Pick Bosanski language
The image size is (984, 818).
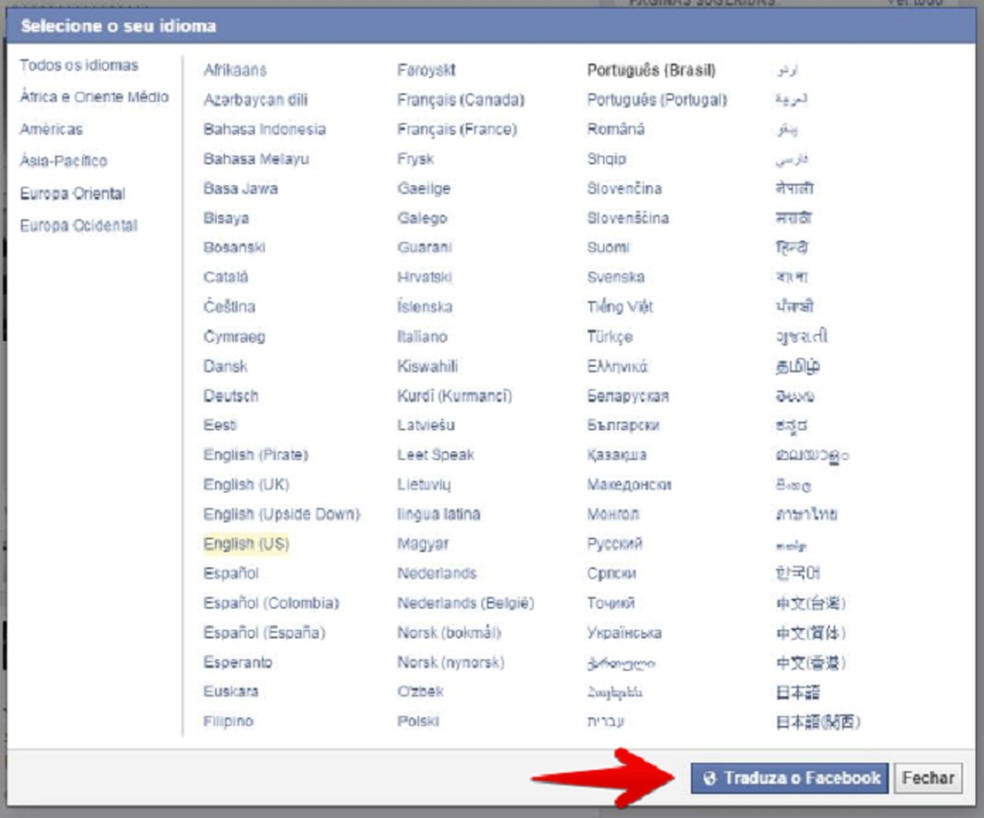(x=234, y=248)
